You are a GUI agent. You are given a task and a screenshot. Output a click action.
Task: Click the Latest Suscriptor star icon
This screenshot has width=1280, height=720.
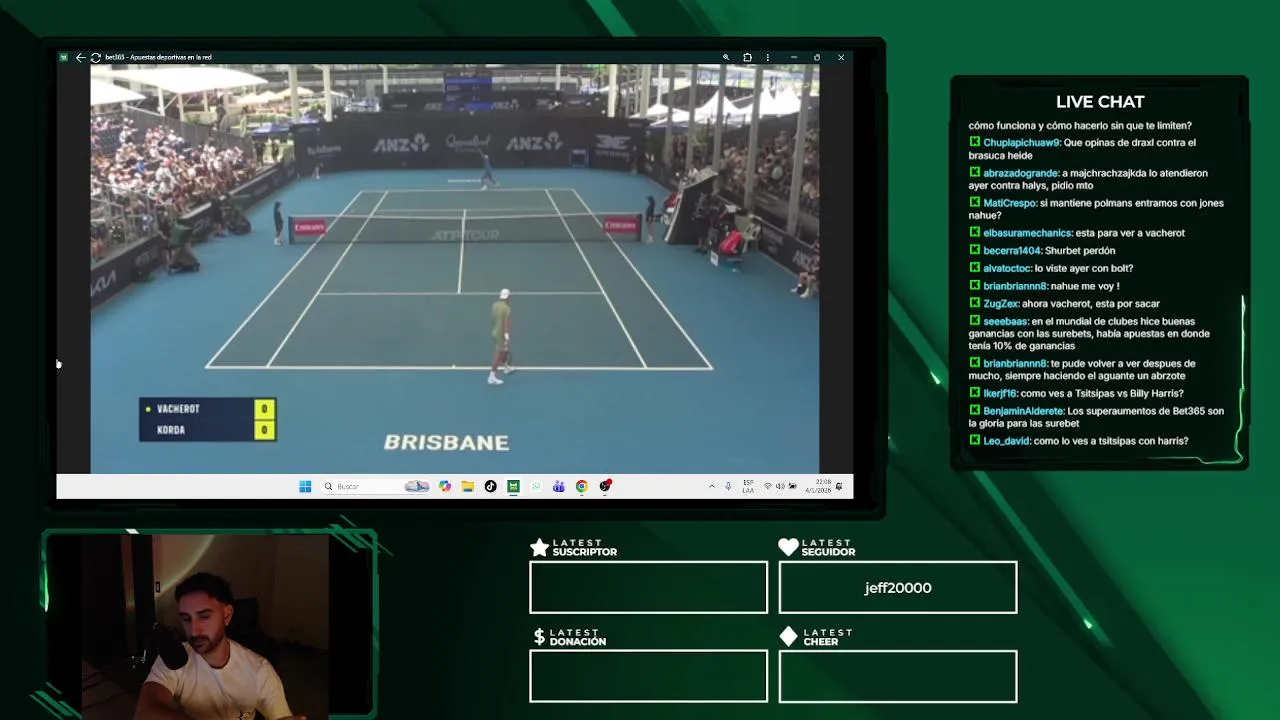click(539, 547)
